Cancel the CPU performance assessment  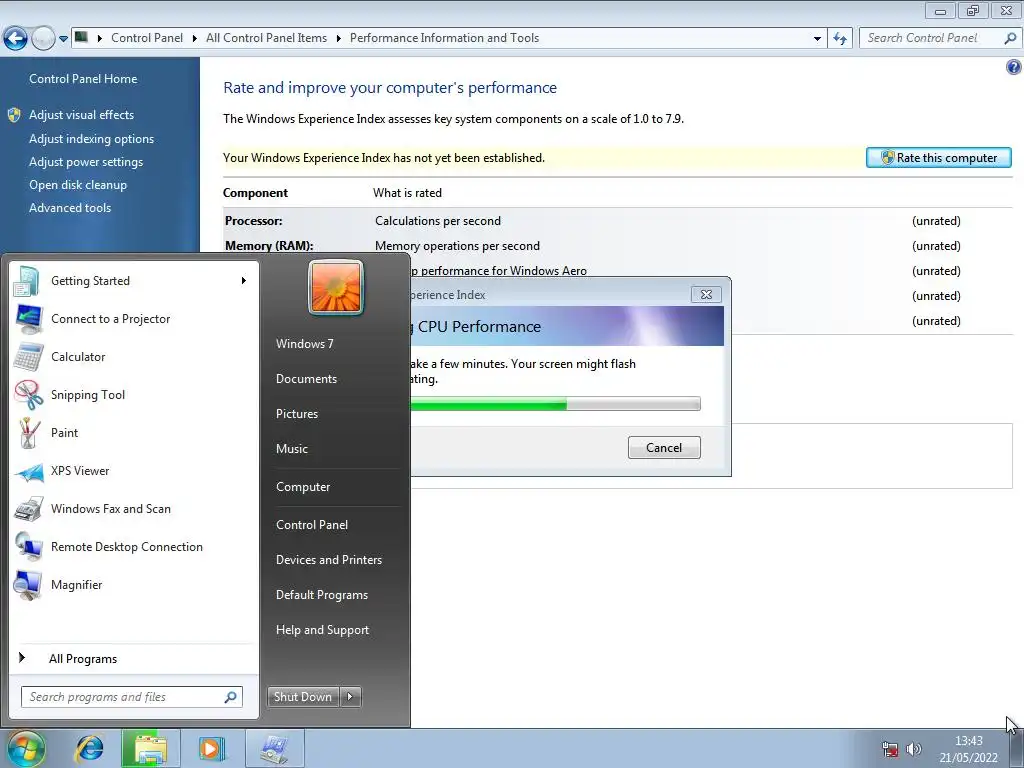point(664,448)
